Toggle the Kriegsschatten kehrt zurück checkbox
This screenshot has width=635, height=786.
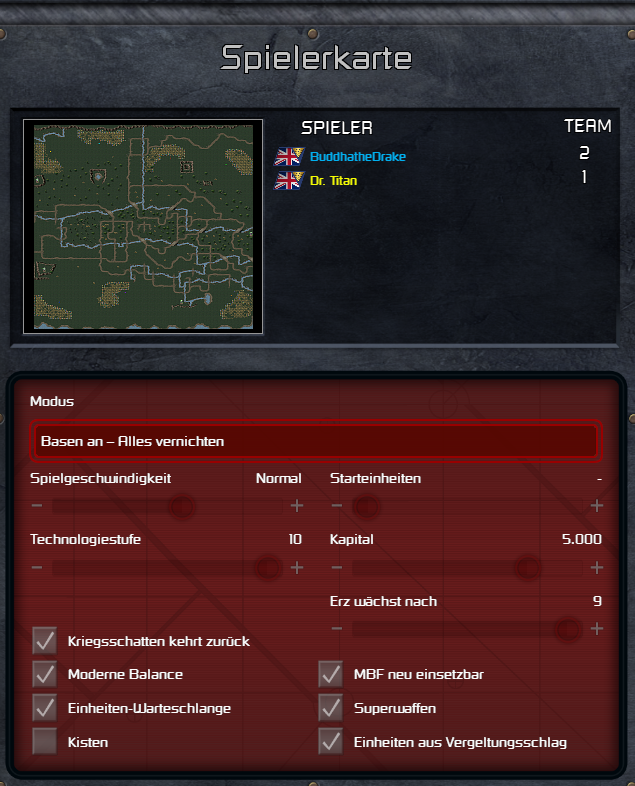pos(45,641)
